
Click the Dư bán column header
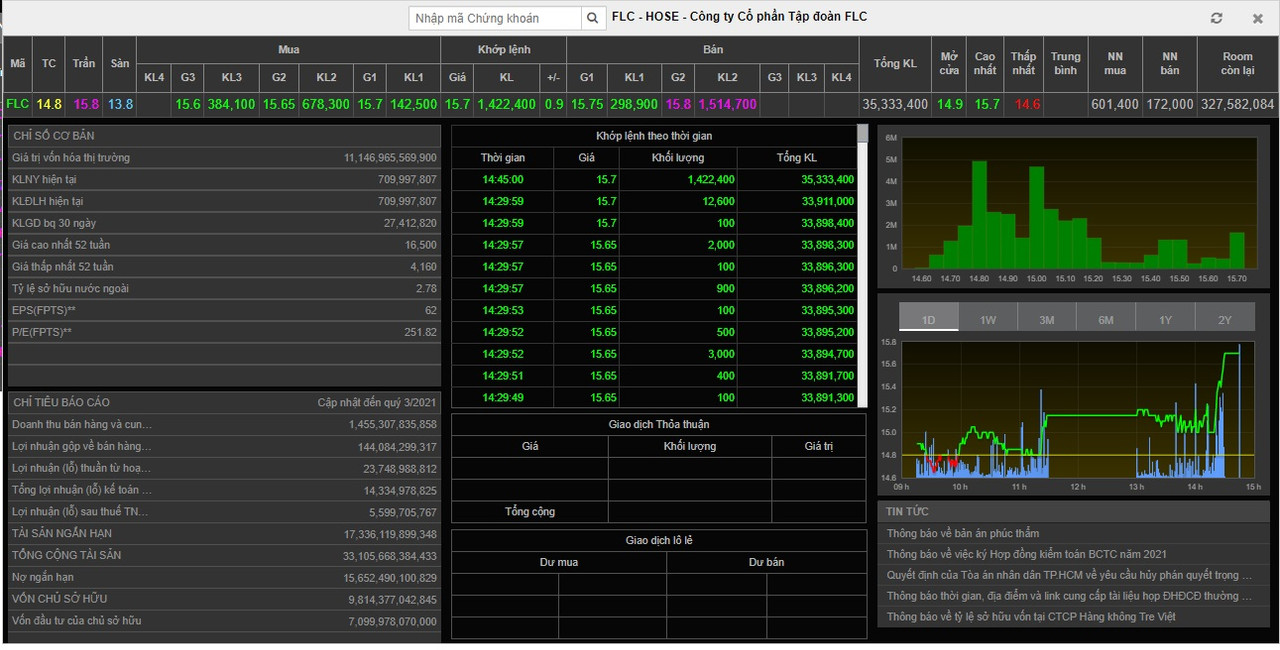[766, 562]
